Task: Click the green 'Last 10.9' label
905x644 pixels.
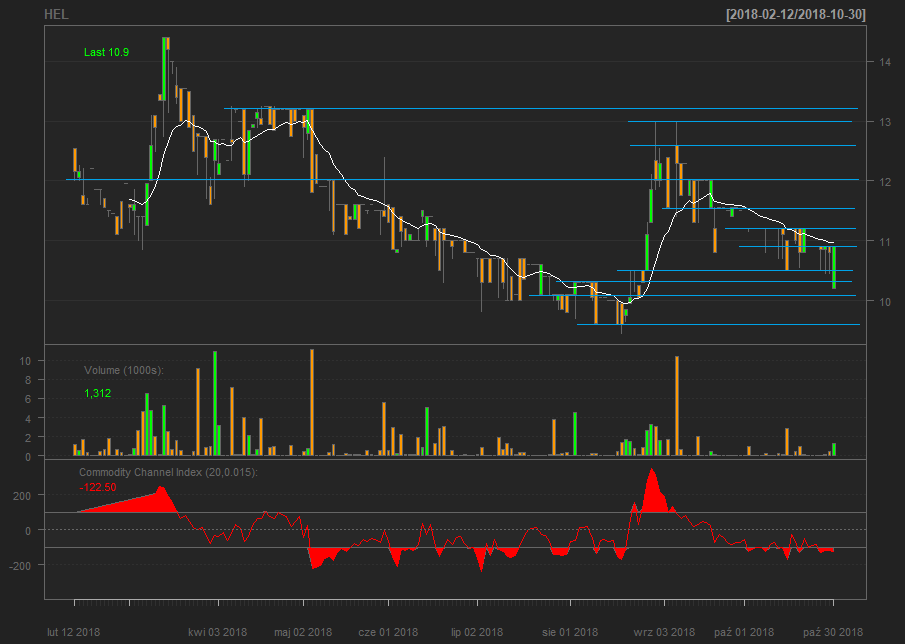Action: point(106,52)
